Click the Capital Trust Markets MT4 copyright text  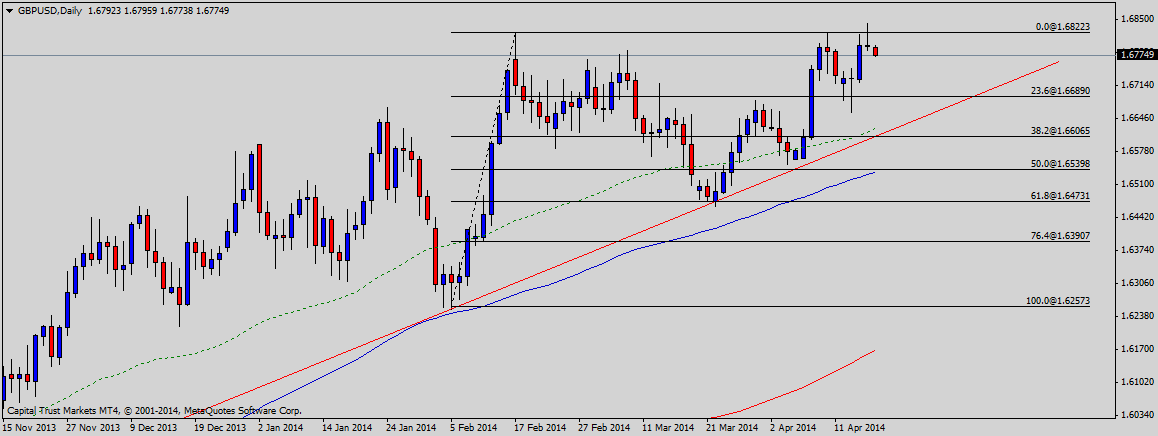pyautogui.click(x=154, y=410)
